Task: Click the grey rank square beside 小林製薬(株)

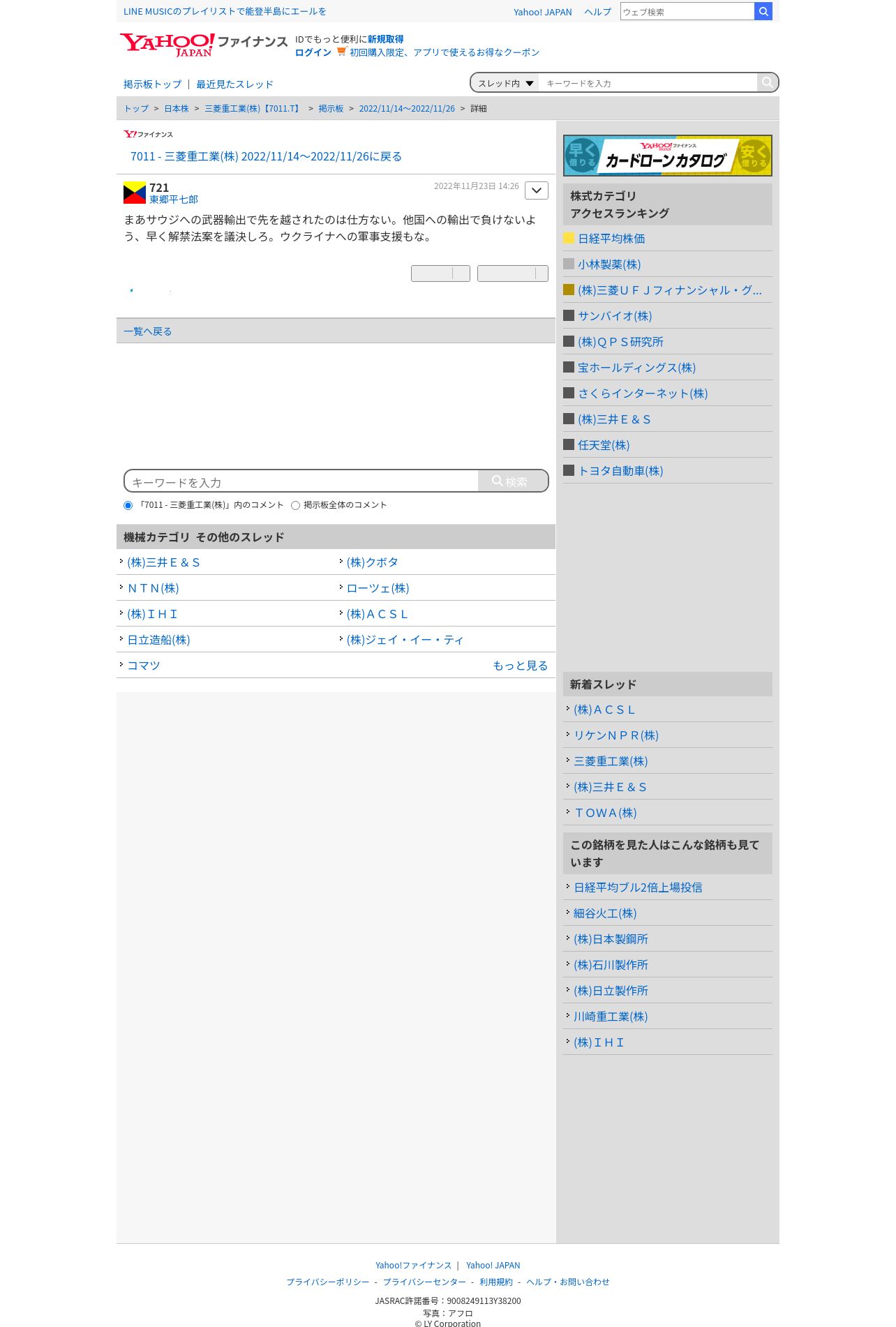Action: tap(569, 264)
